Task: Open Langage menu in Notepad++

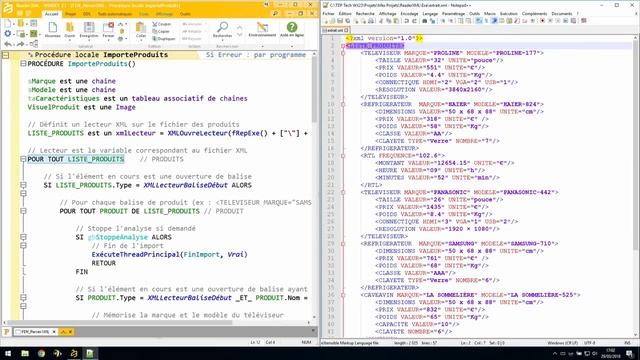Action: coord(430,13)
